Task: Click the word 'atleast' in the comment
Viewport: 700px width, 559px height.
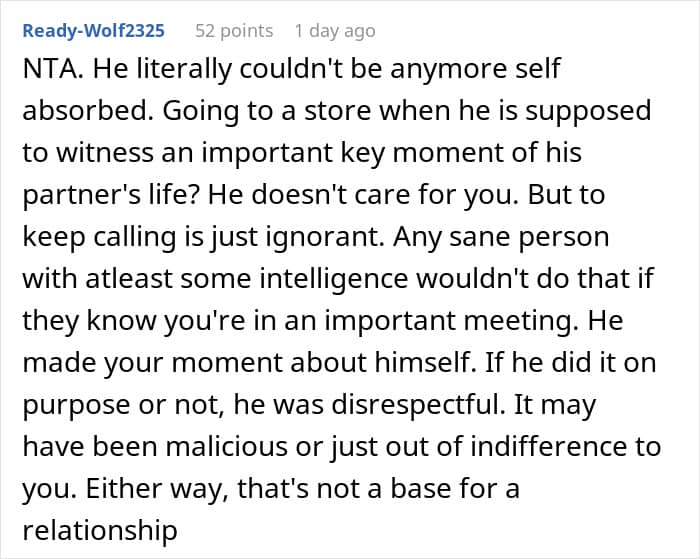Action: click(x=129, y=279)
